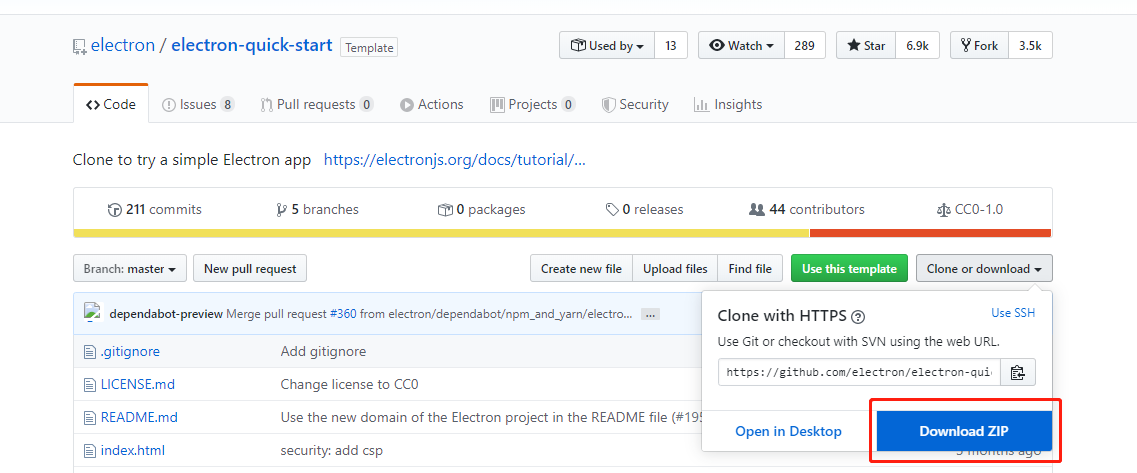Click the Use this template button
Viewport: 1137px width, 473px height.
click(x=850, y=269)
